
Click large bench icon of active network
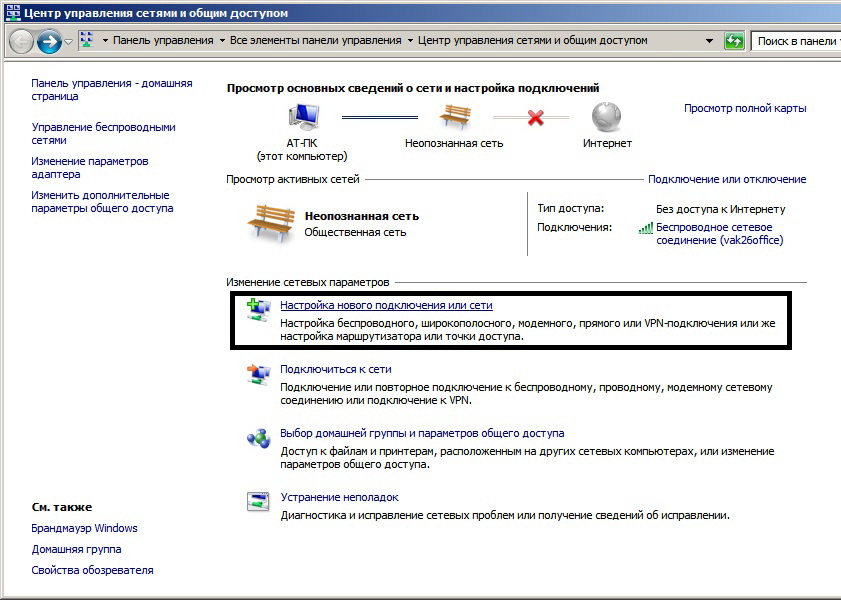click(x=271, y=224)
